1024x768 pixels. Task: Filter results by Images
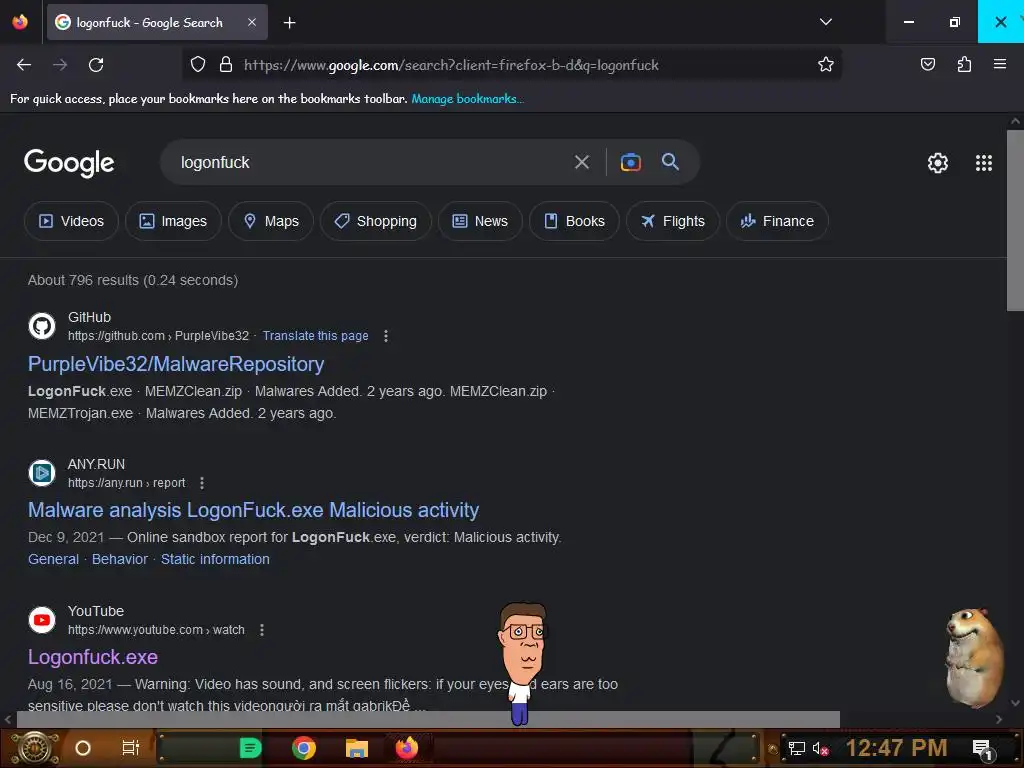pyautogui.click(x=173, y=221)
